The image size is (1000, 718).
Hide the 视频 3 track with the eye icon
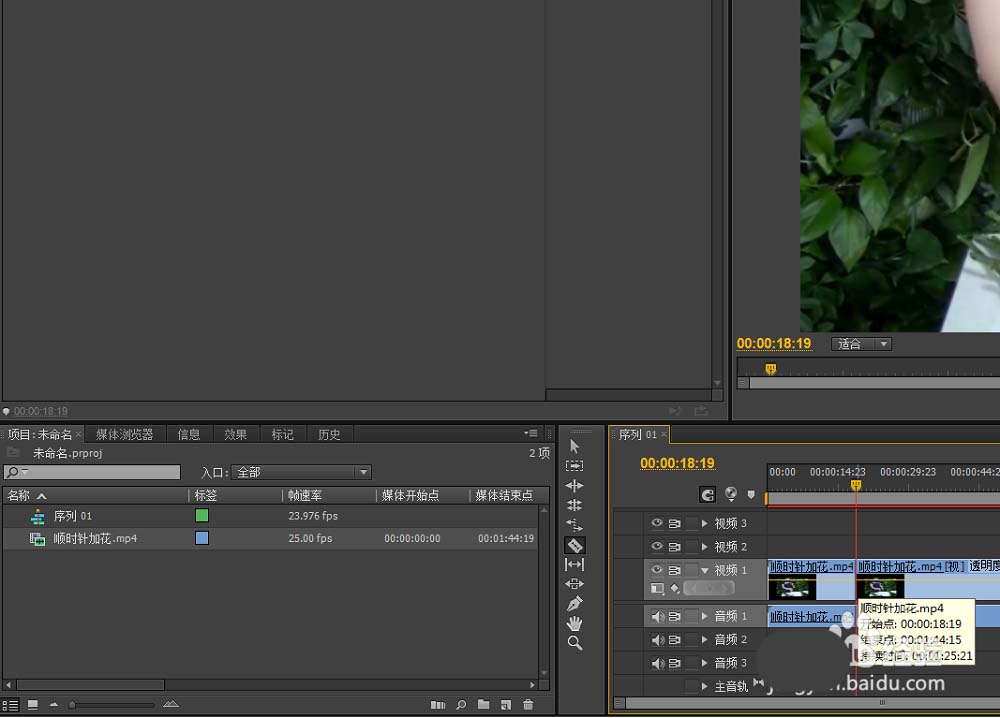657,523
